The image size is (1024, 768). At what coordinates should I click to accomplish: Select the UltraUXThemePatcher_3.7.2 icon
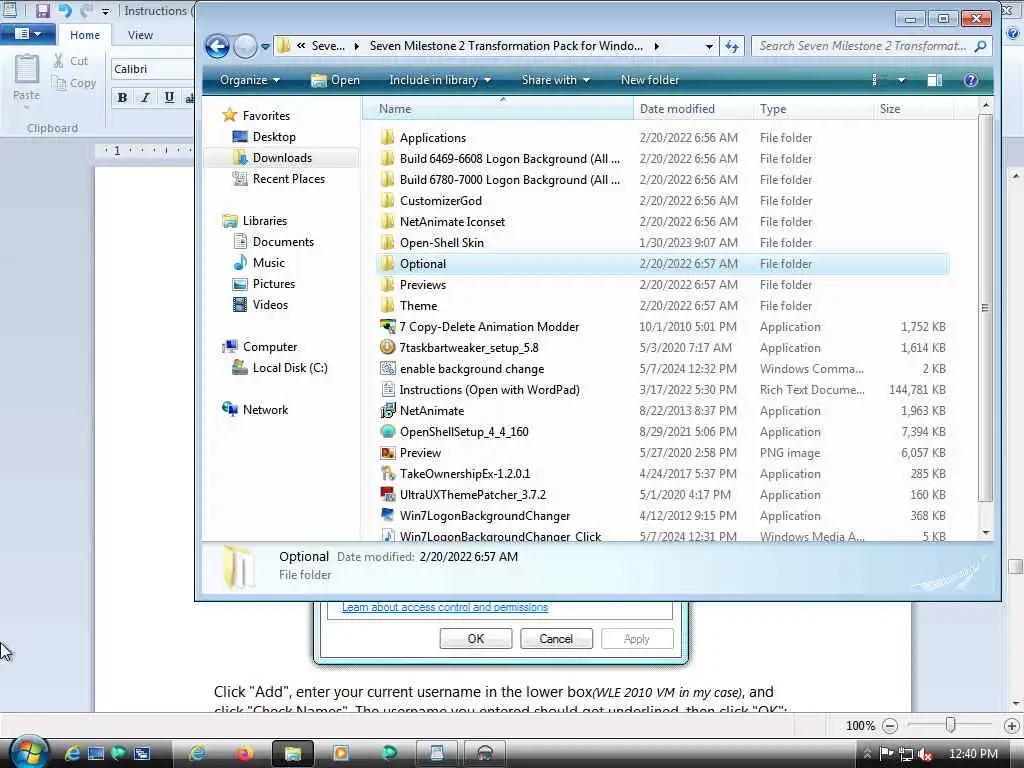(x=388, y=494)
